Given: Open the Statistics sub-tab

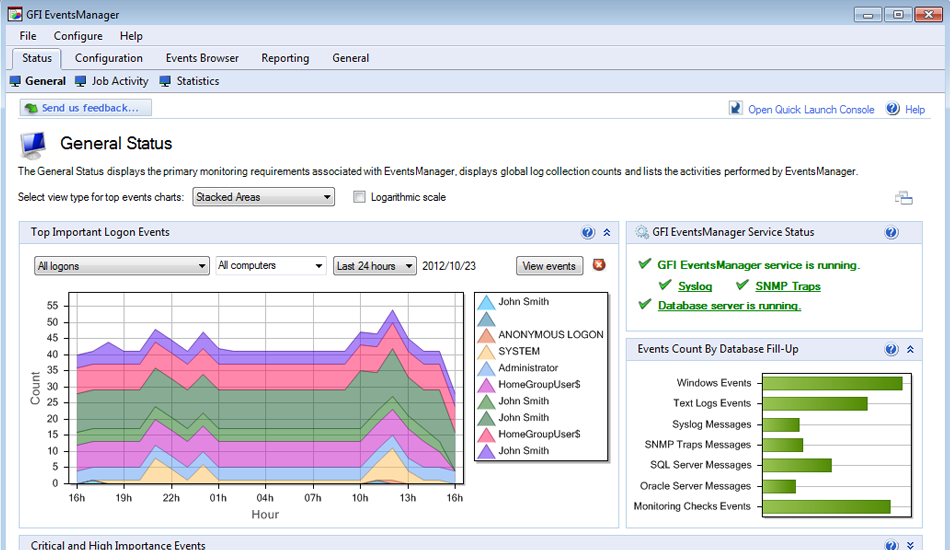Looking at the screenshot, I should coord(198,81).
